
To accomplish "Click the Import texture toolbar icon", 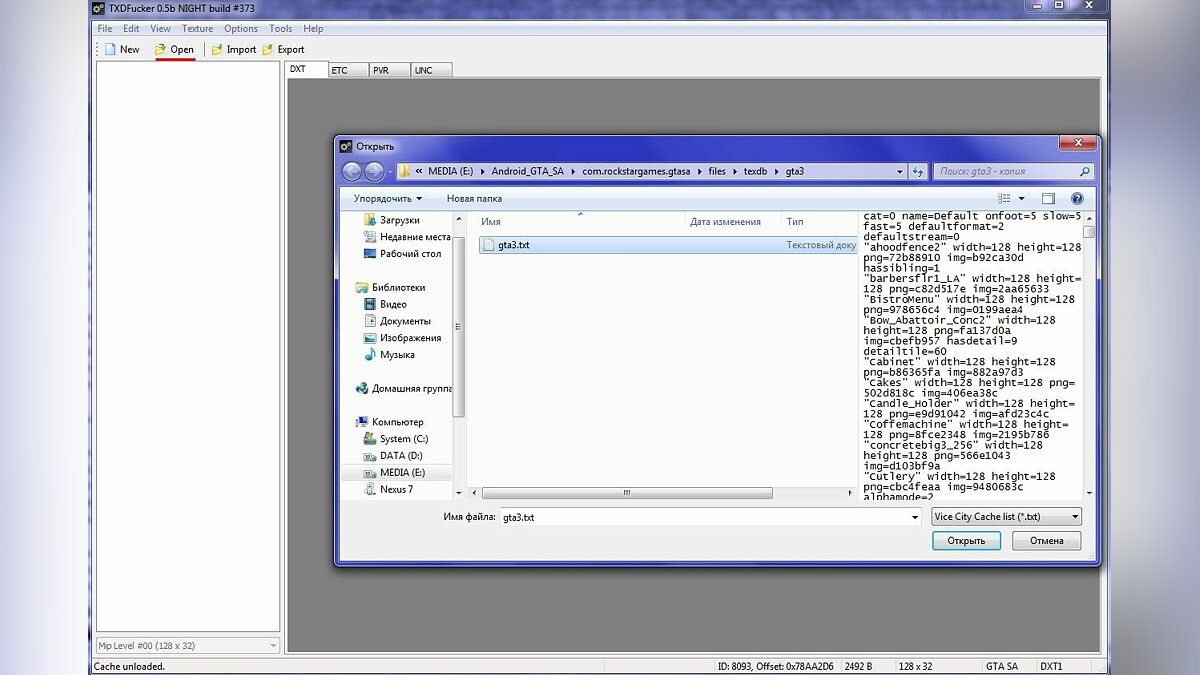I will (217, 49).
